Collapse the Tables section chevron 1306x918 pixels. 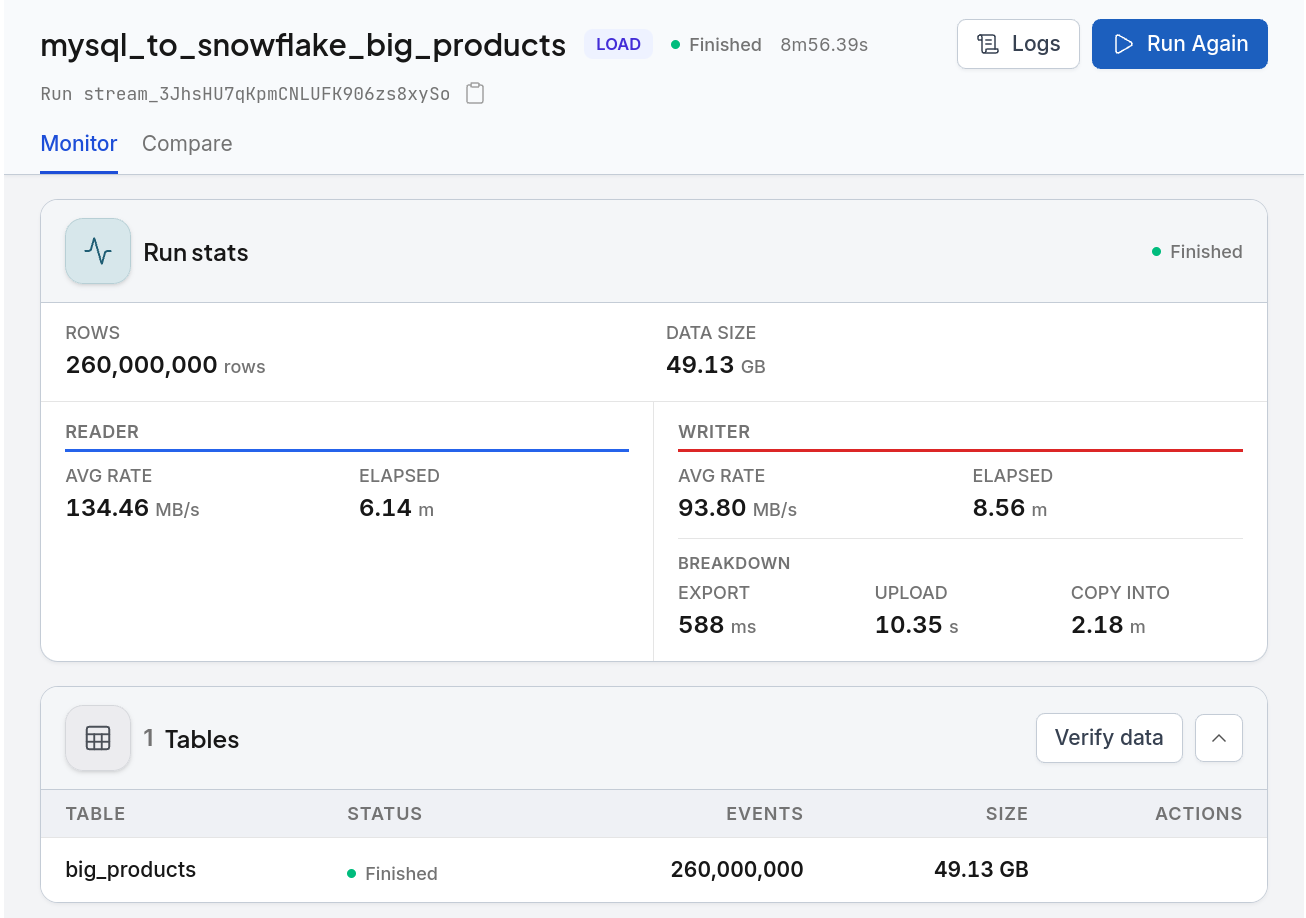1219,738
